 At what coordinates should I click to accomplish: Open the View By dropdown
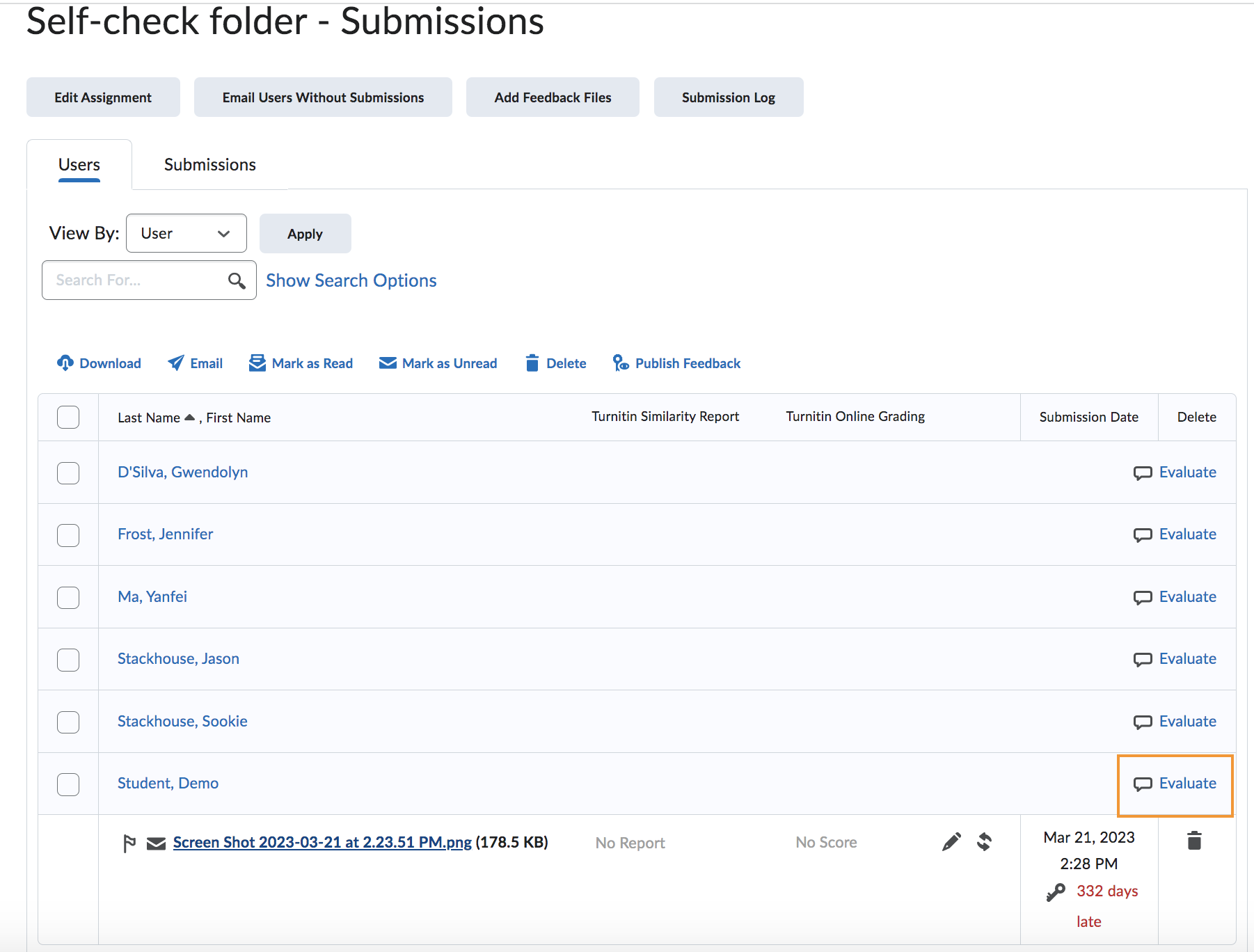[x=186, y=234]
